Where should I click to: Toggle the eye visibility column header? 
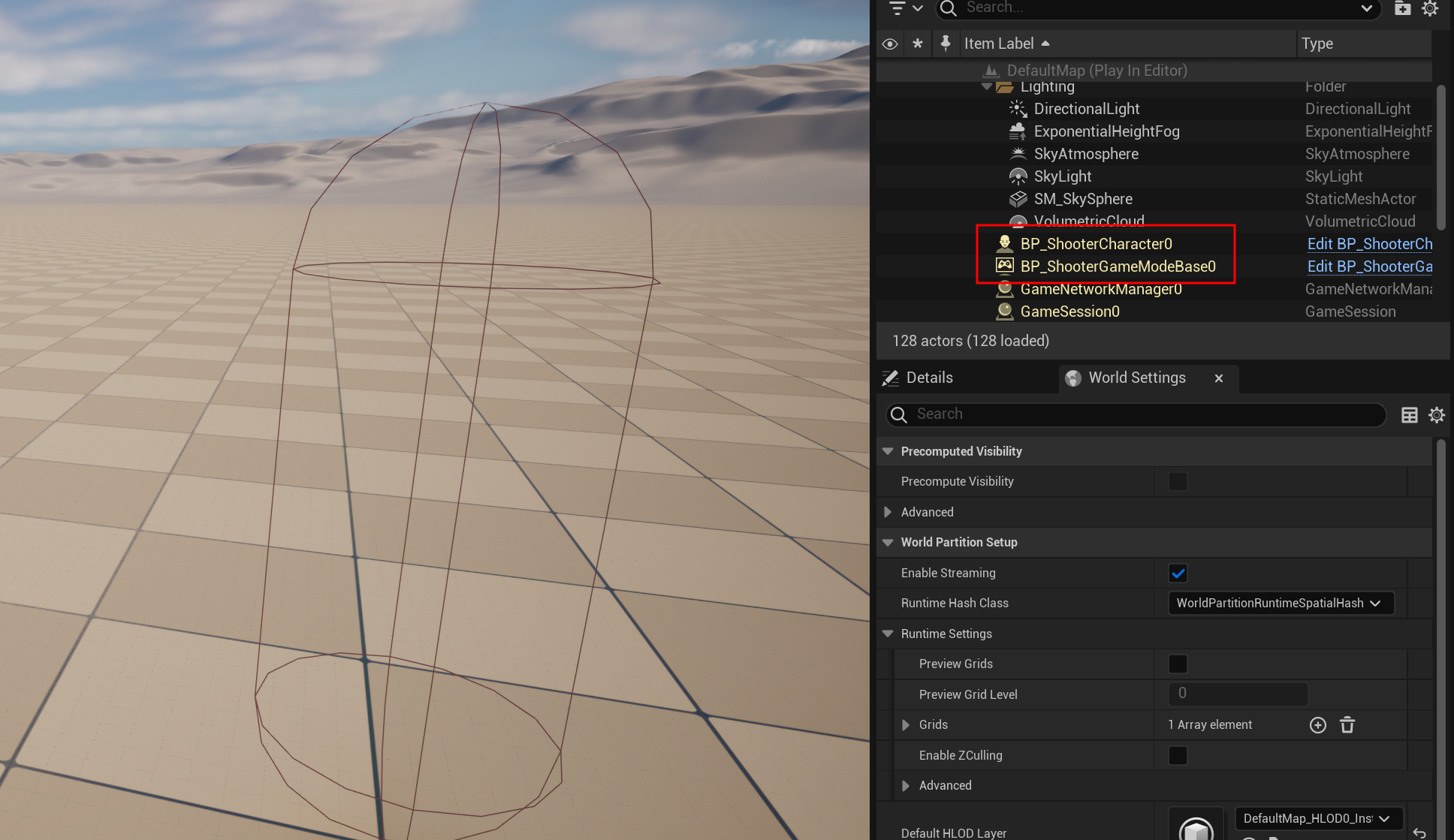pos(890,44)
